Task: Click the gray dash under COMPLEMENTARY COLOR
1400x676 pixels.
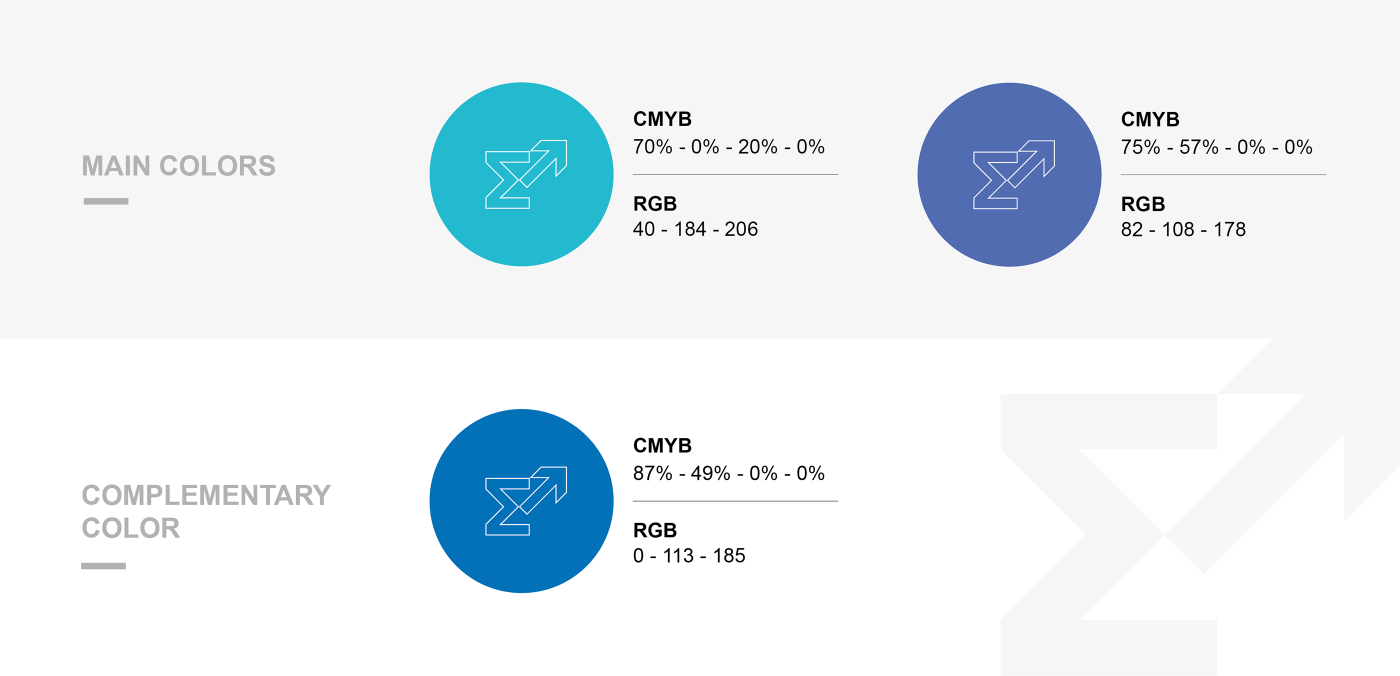Action: pos(103,566)
